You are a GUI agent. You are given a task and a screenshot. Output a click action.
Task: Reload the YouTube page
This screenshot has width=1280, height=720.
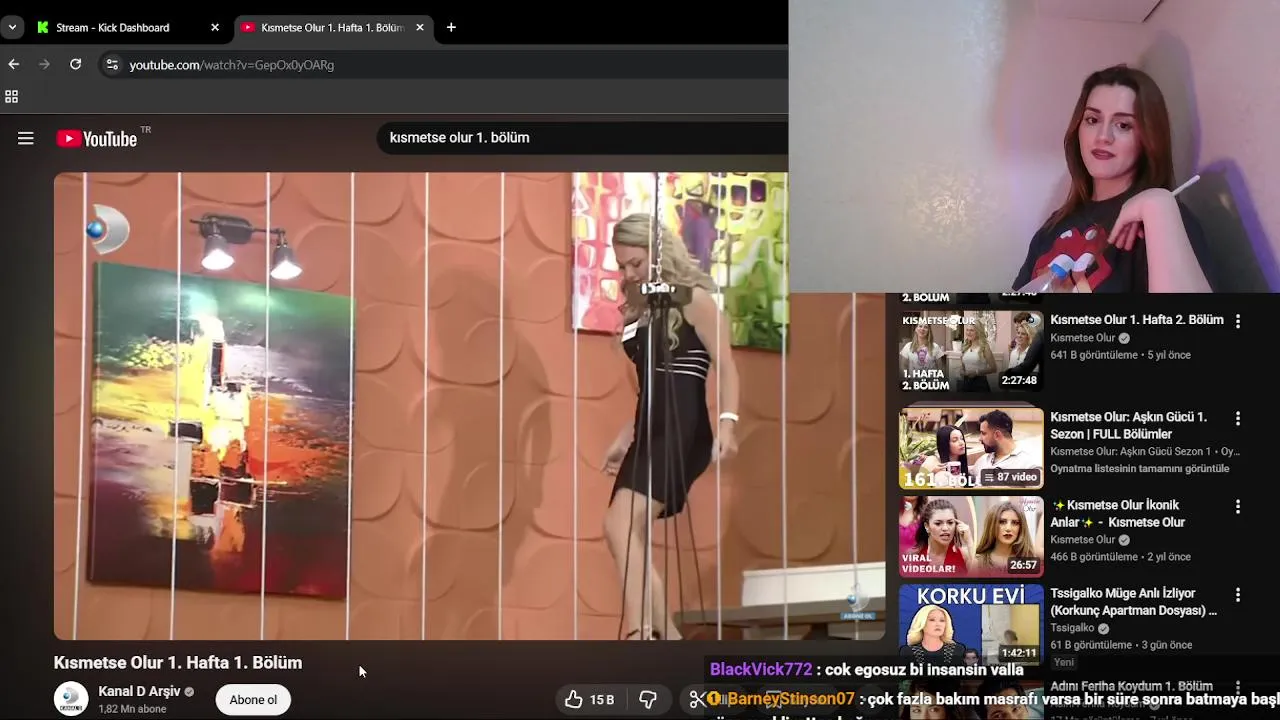pos(75,64)
